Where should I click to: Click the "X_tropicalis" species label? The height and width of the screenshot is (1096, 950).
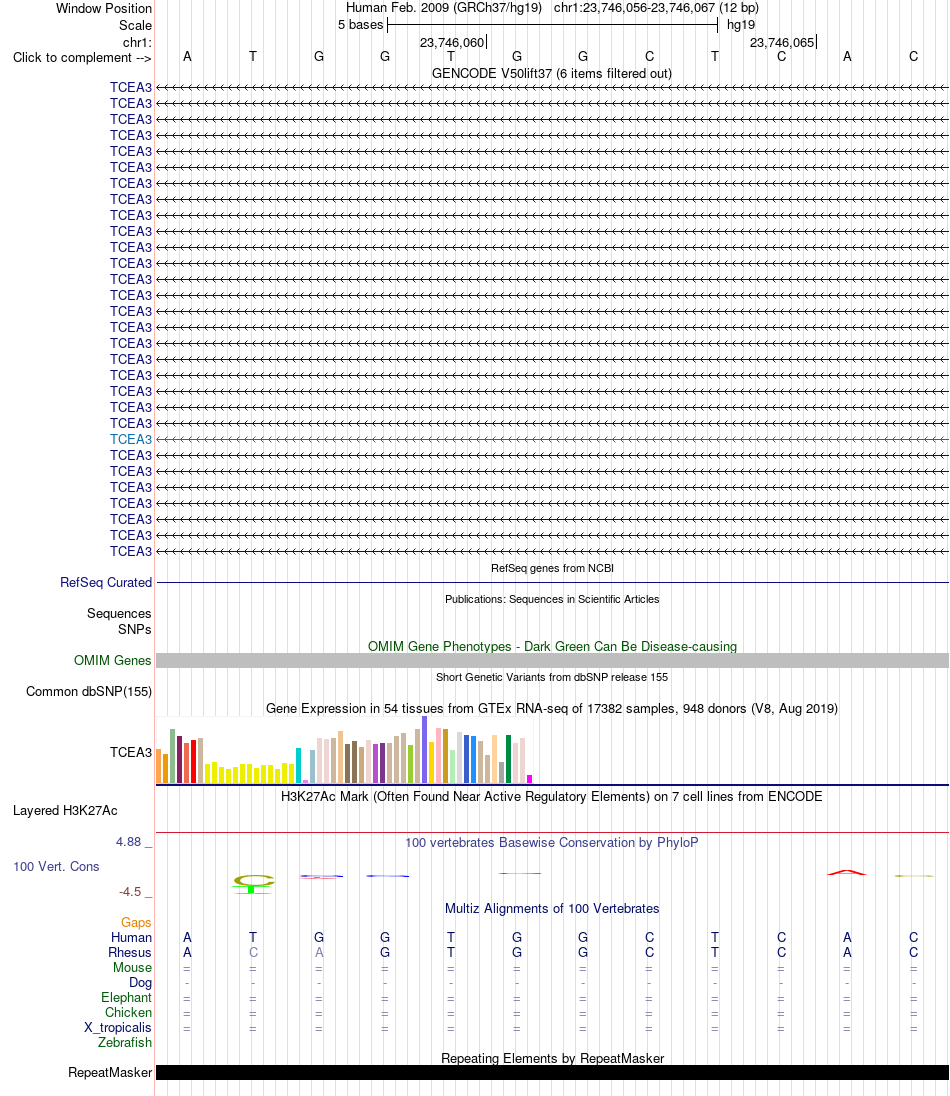[x=117, y=1028]
